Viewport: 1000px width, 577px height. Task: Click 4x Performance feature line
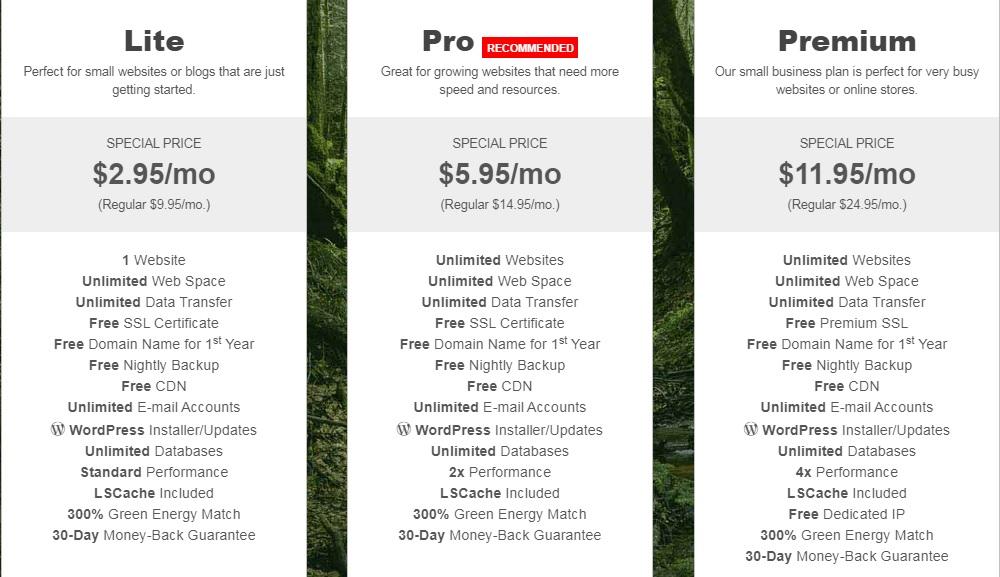[x=847, y=472]
